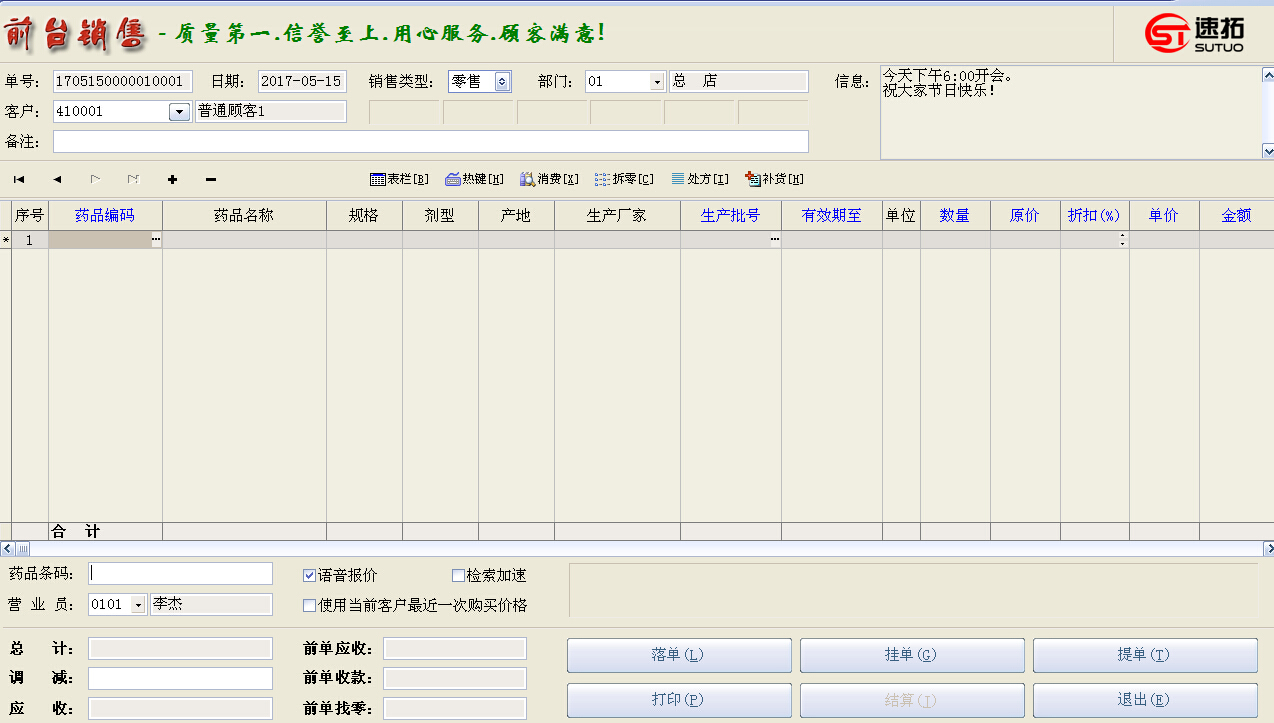
Task: Go to first record navigator button
Action: coord(19,180)
